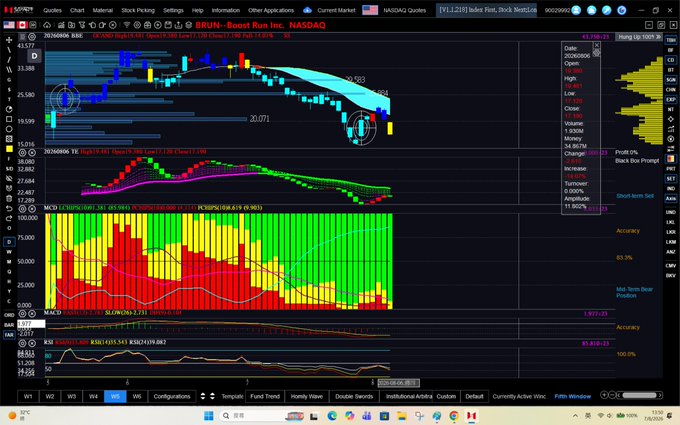Click the stacked layers icon in toolbar
This screenshot has width=680, height=425.
pyautogui.click(x=189, y=25)
